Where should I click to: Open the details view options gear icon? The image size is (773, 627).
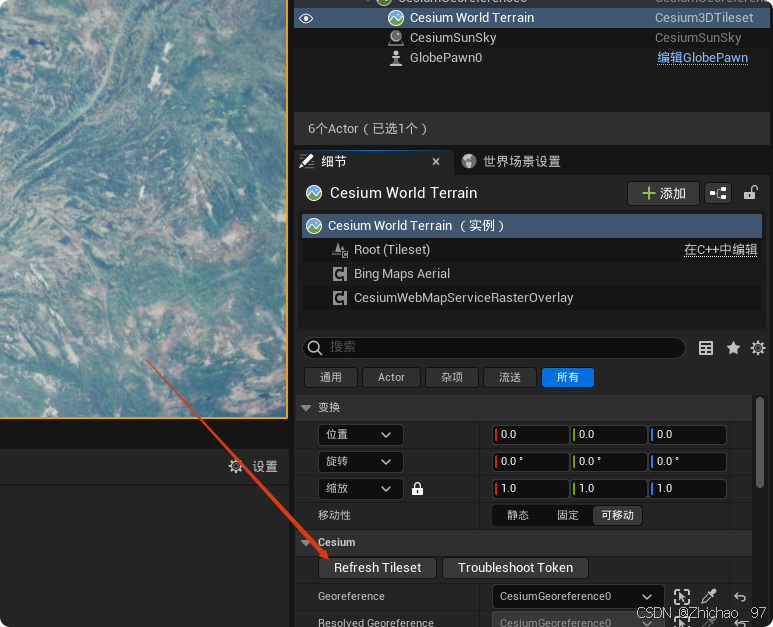[x=758, y=348]
